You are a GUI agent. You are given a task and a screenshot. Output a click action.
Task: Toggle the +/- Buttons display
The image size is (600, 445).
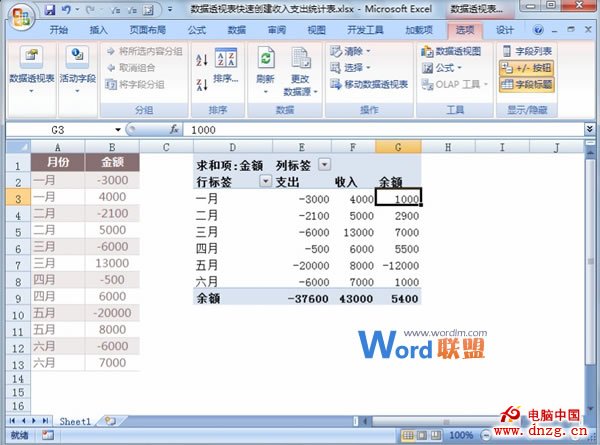coord(527,68)
